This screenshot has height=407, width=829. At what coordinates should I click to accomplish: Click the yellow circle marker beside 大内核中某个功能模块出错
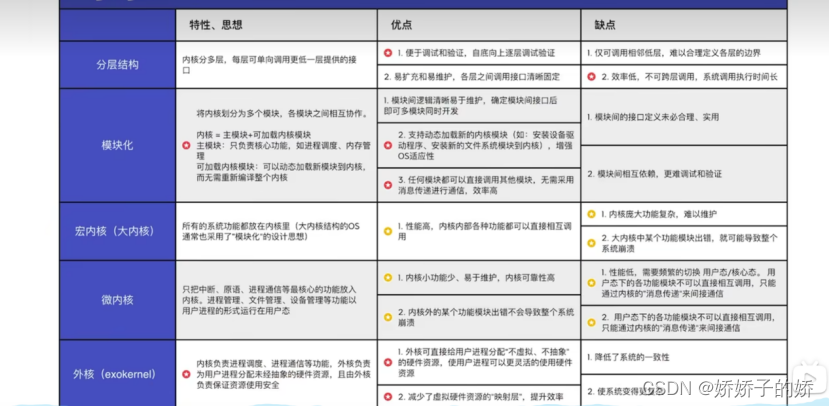(x=591, y=243)
